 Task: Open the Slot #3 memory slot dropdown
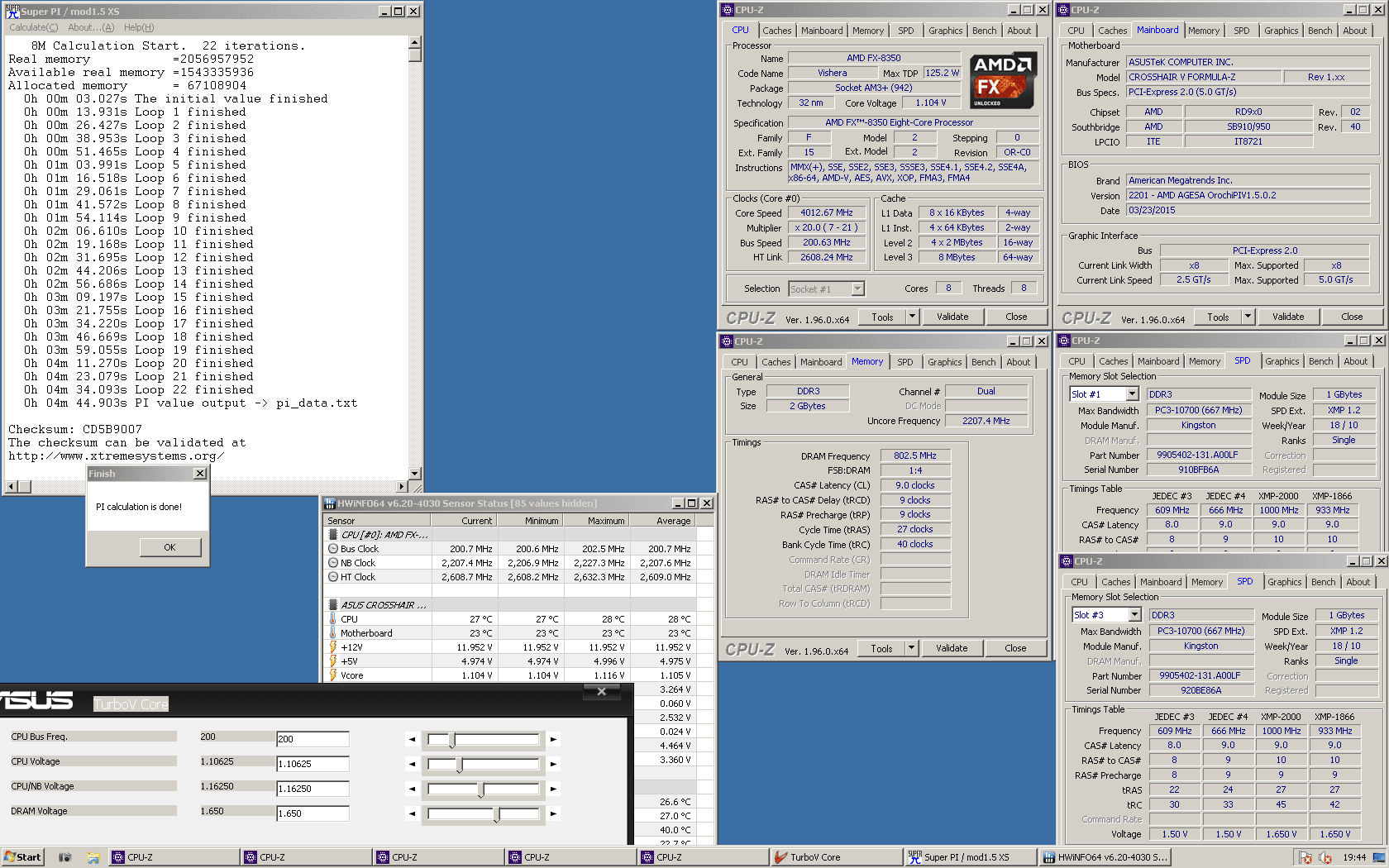pos(1134,615)
